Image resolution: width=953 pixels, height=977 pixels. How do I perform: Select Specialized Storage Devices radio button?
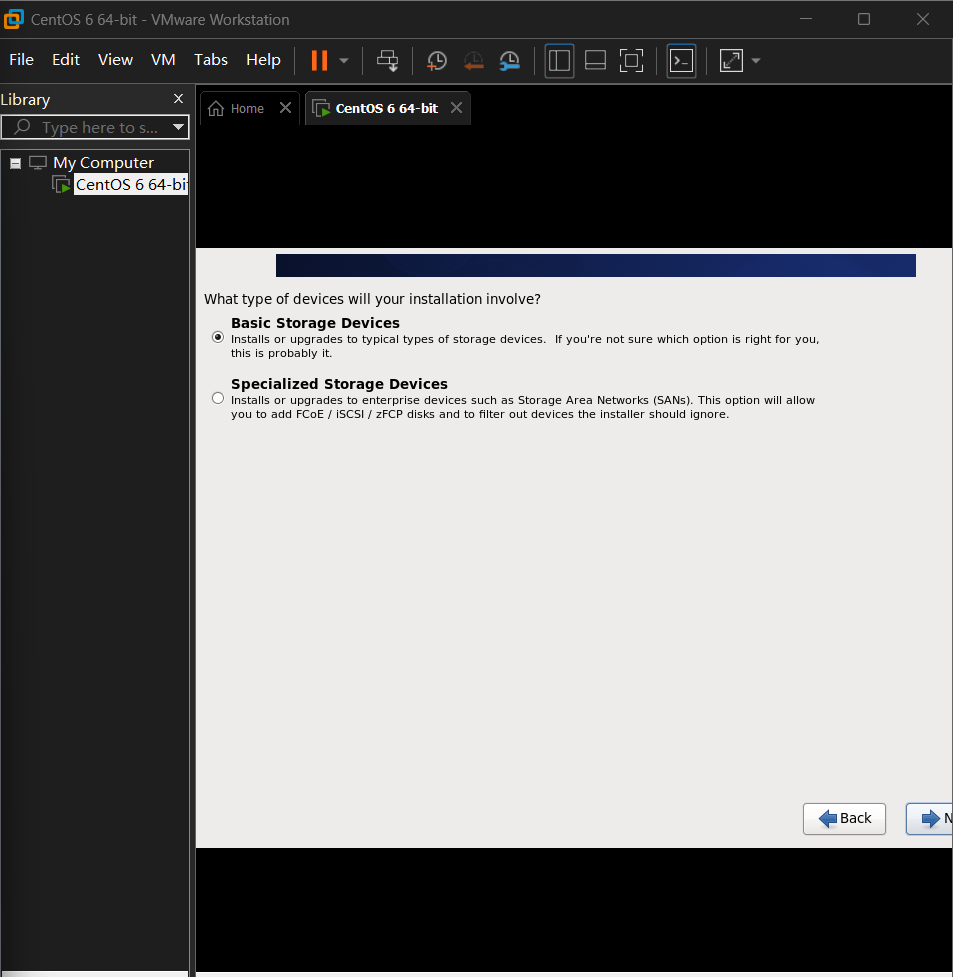pos(218,398)
